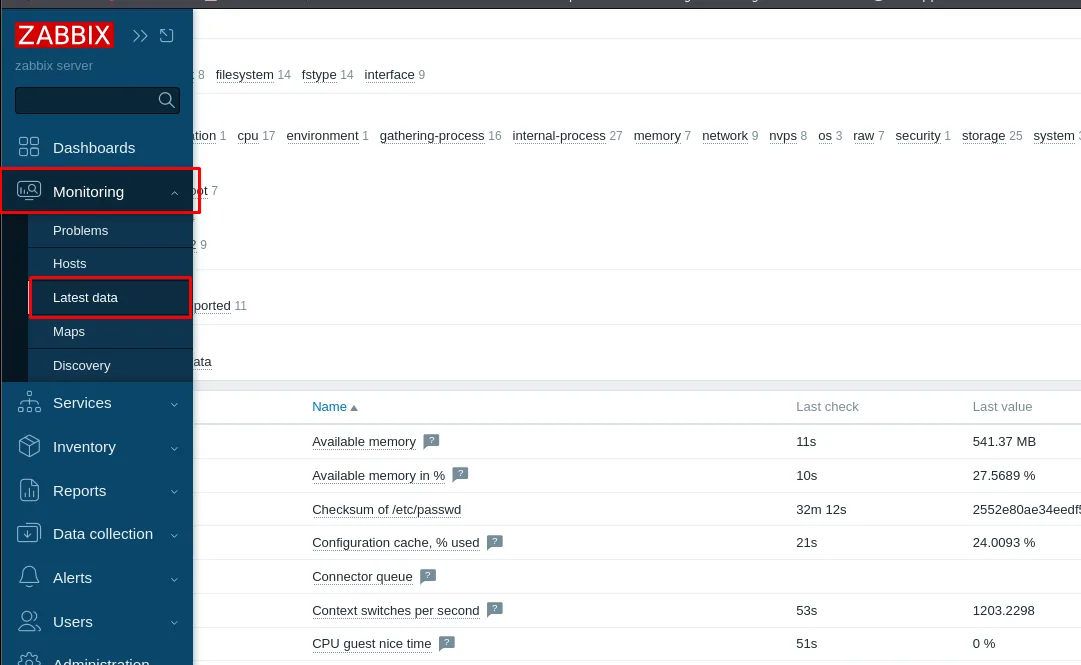Filter by interface tag

tap(389, 74)
